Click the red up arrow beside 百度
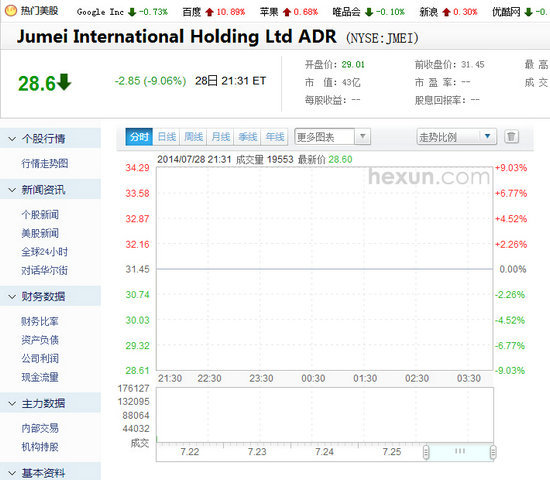The image size is (550, 480). [x=209, y=12]
